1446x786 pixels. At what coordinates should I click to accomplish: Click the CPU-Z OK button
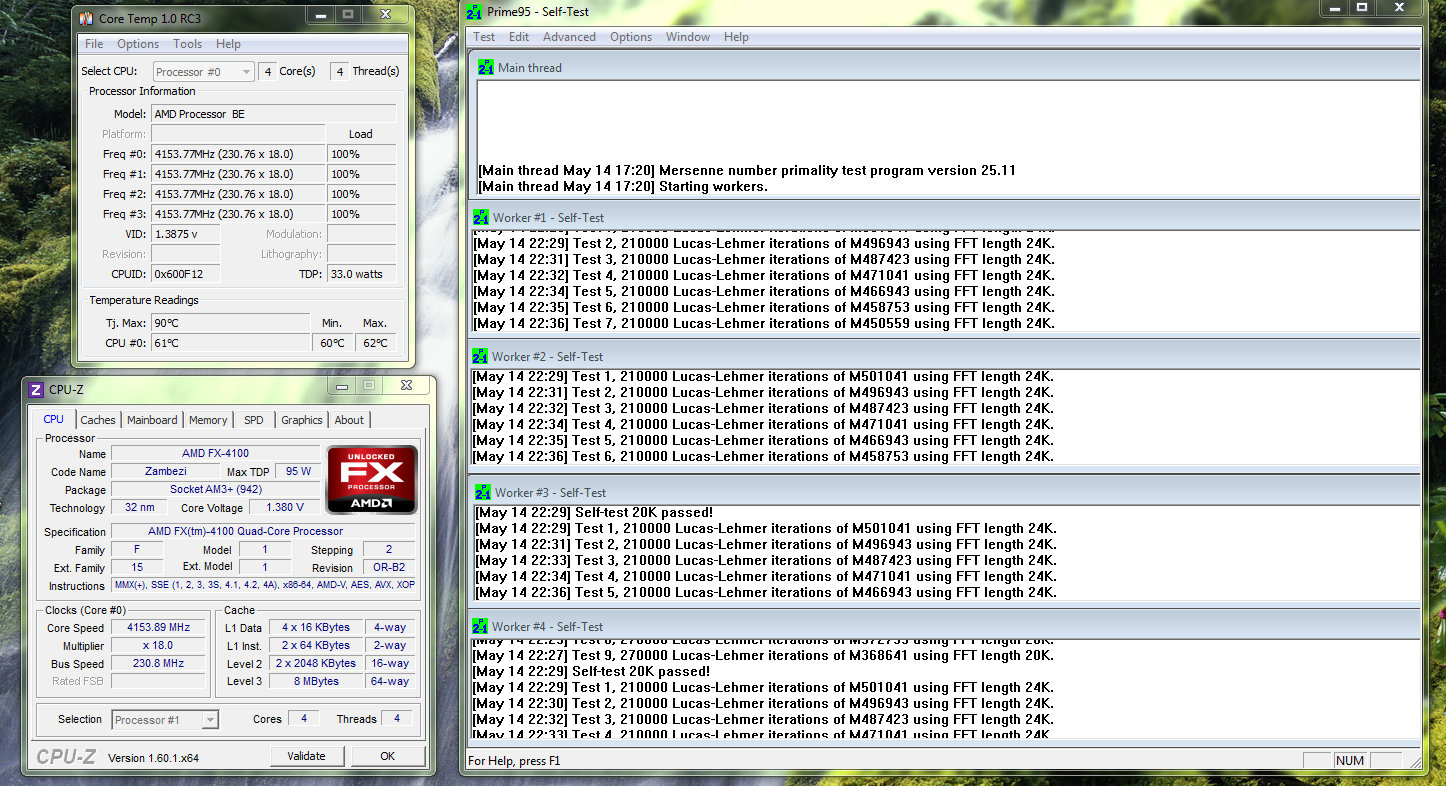click(x=387, y=756)
